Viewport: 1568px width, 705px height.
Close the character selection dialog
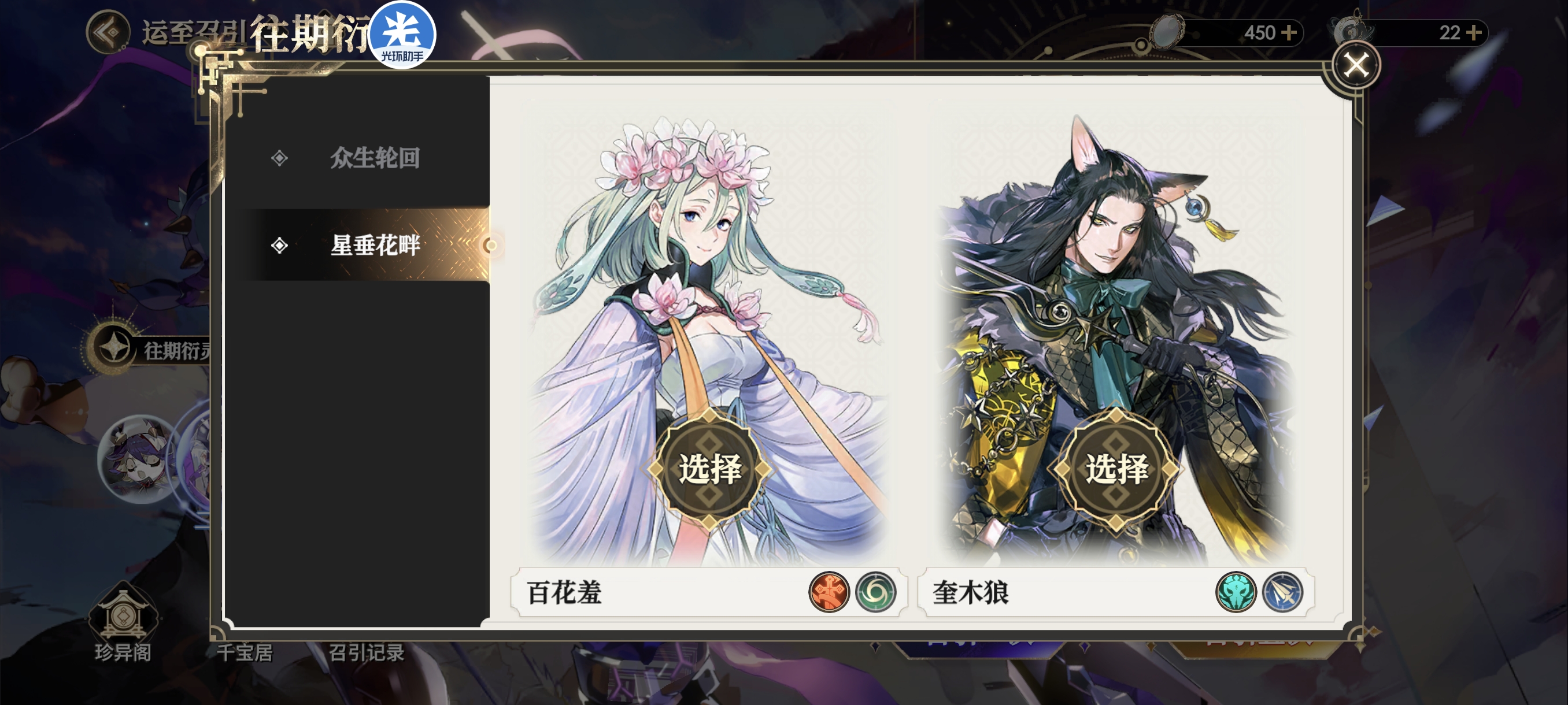(1356, 65)
